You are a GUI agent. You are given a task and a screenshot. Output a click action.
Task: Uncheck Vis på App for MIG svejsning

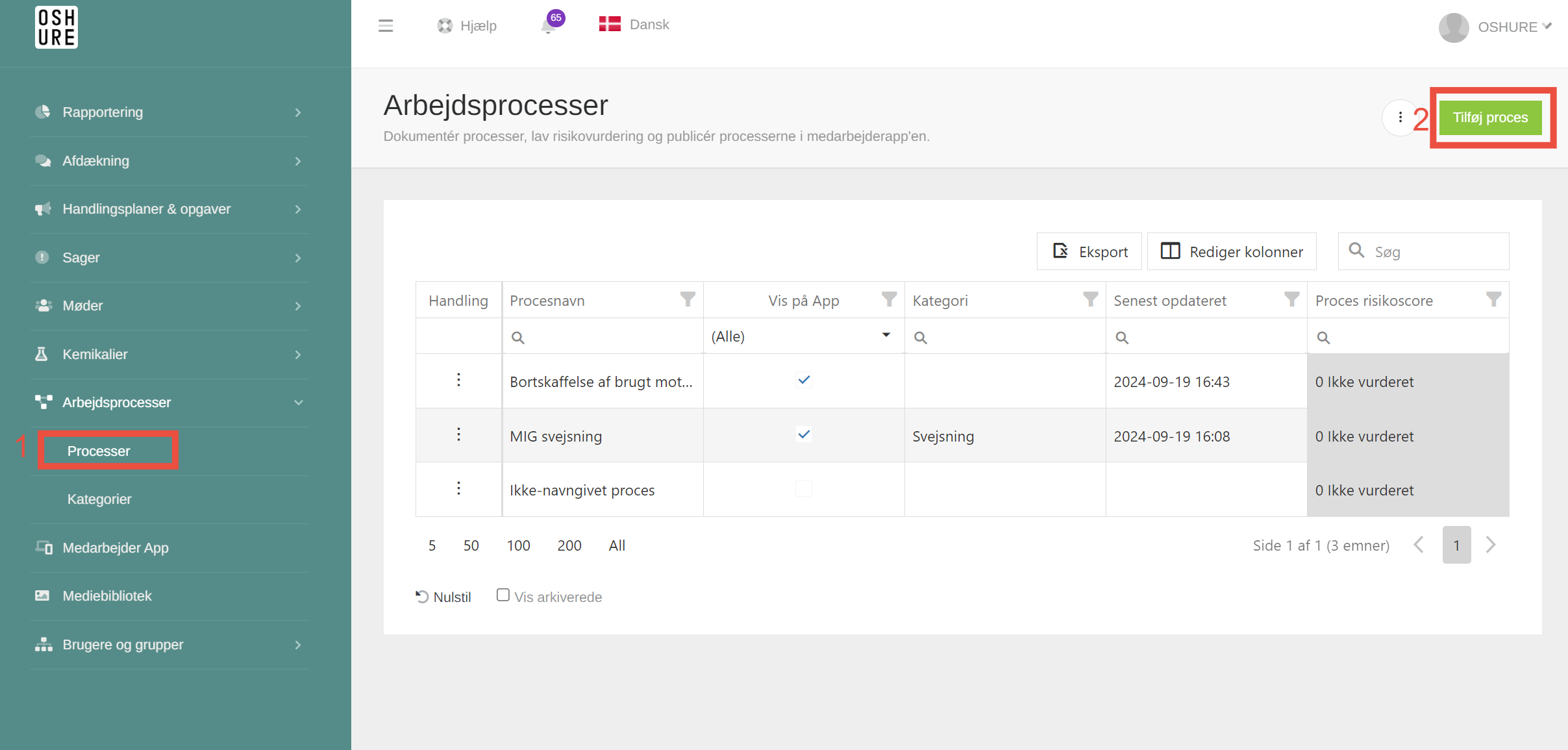(x=804, y=434)
